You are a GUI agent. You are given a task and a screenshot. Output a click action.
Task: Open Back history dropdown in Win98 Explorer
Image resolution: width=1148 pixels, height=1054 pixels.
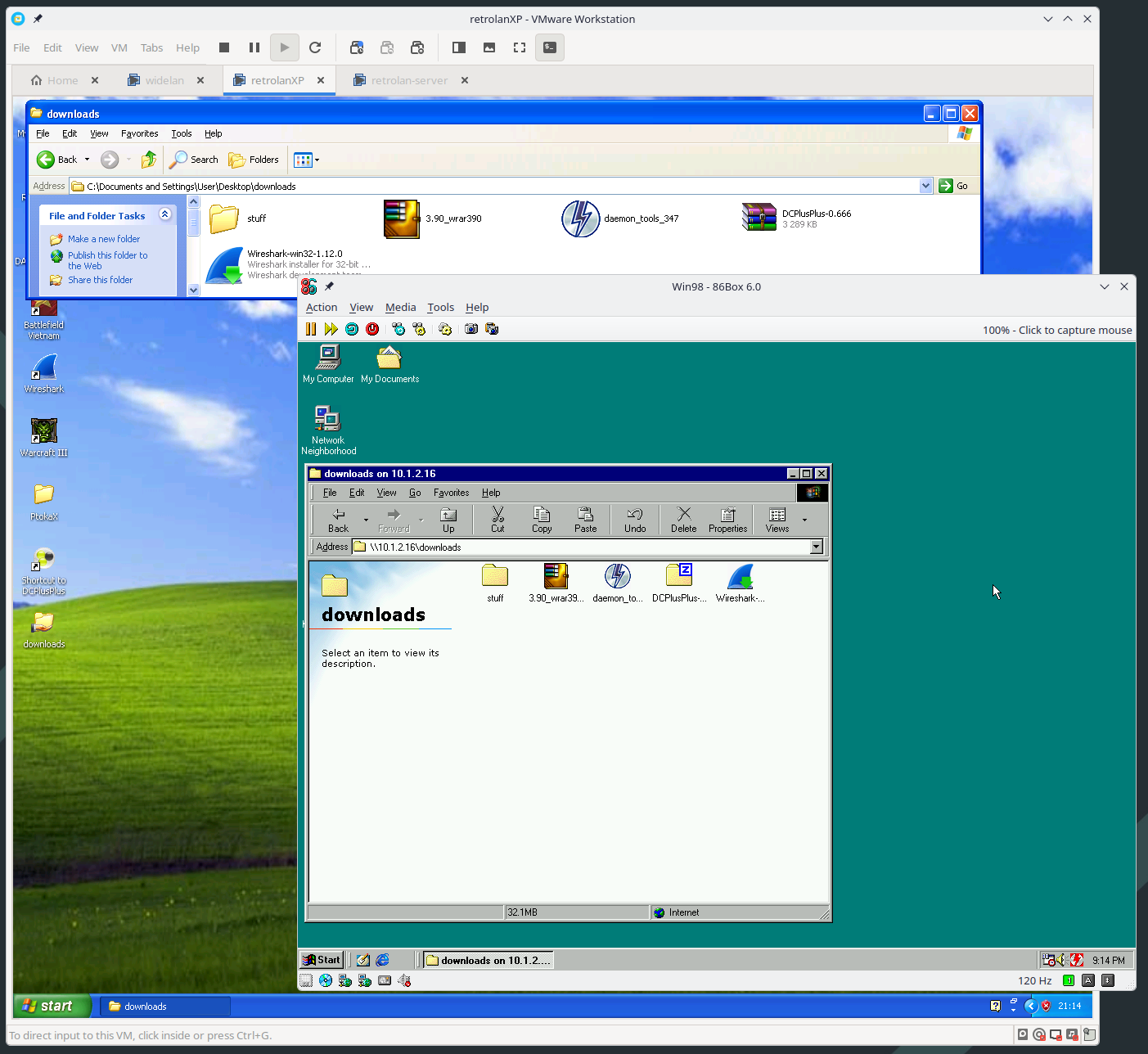366,520
